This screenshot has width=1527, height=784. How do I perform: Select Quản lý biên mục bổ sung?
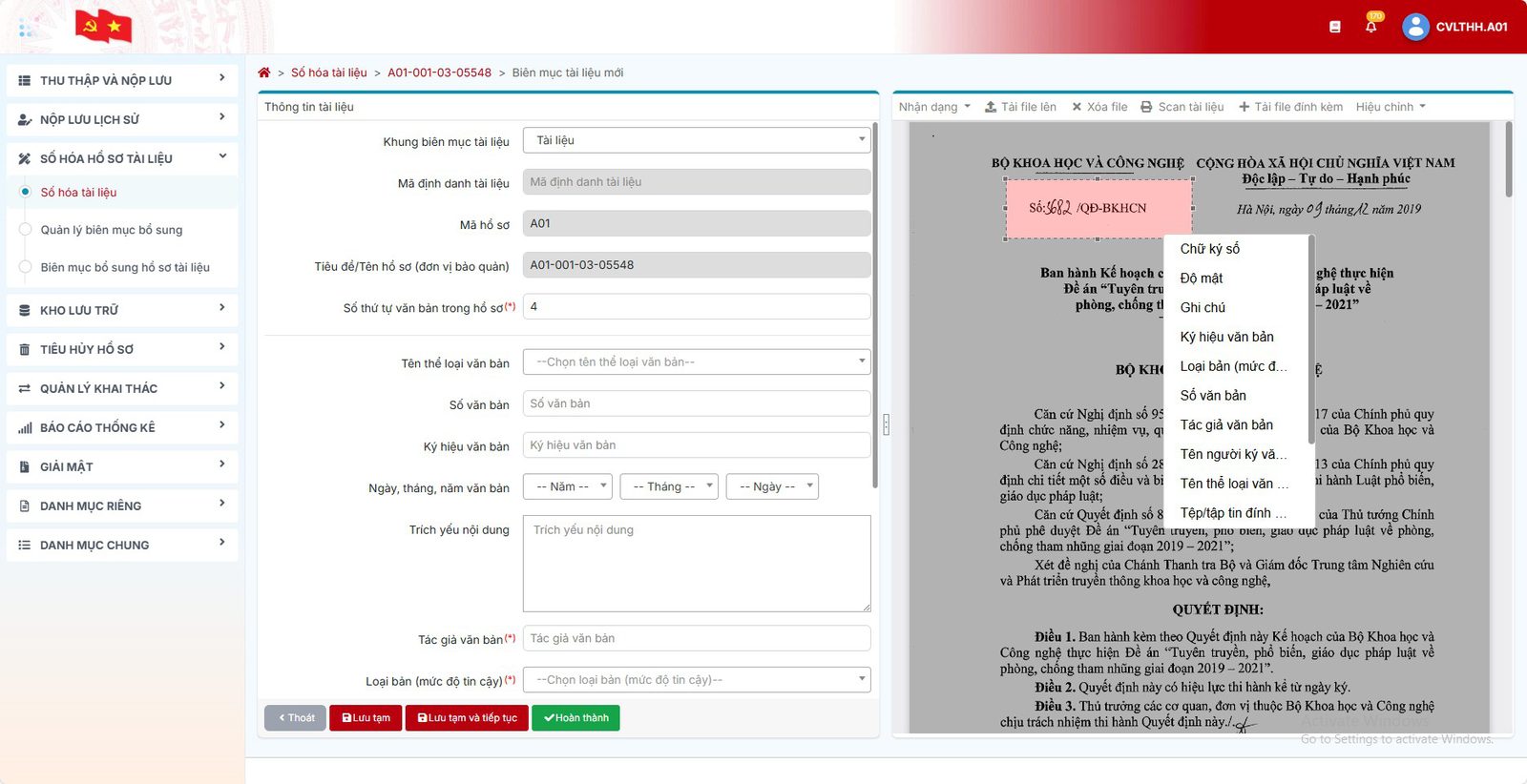[112, 230]
